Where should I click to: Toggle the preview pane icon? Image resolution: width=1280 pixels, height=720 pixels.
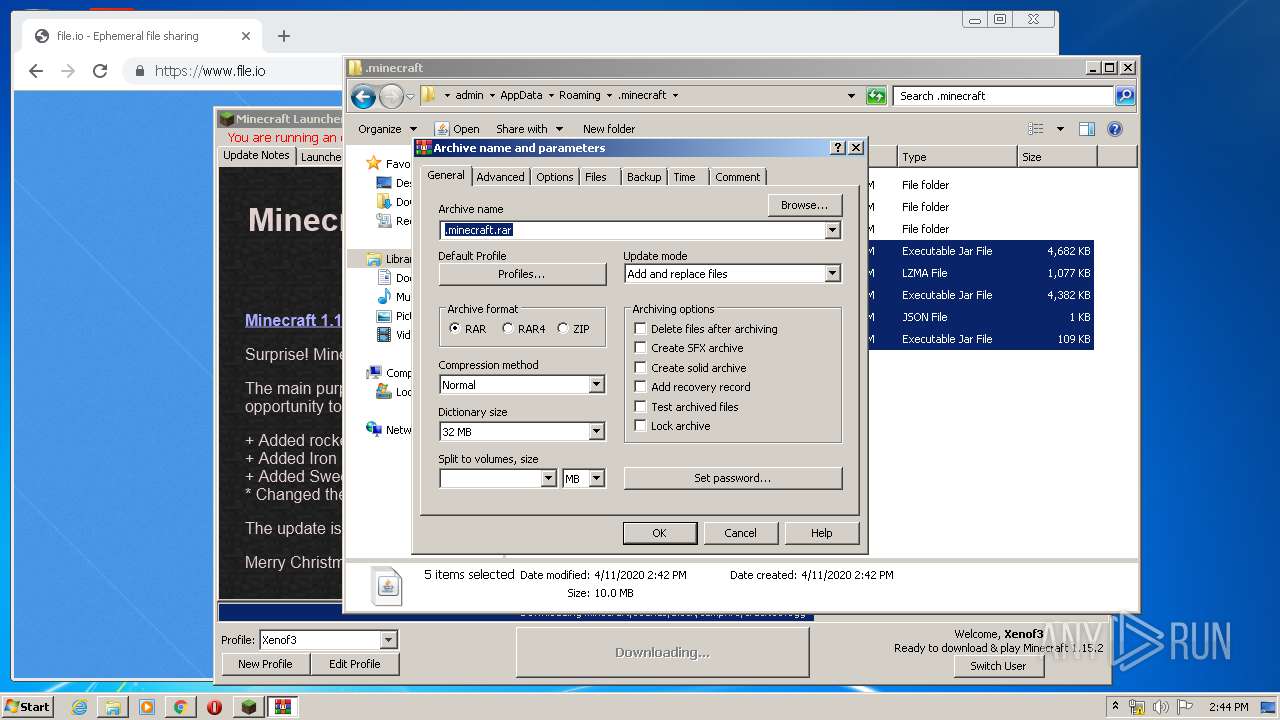[1087, 129]
